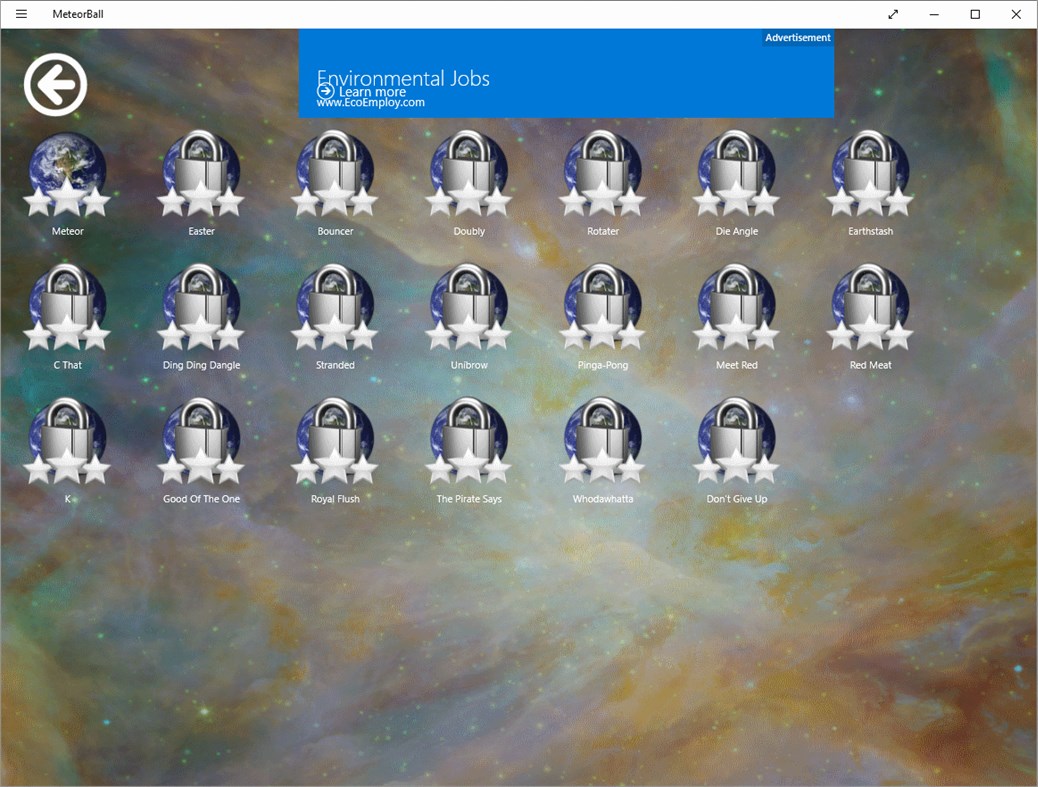Click the Earthstash level label
The width and height of the screenshot is (1038, 787).
coord(870,231)
